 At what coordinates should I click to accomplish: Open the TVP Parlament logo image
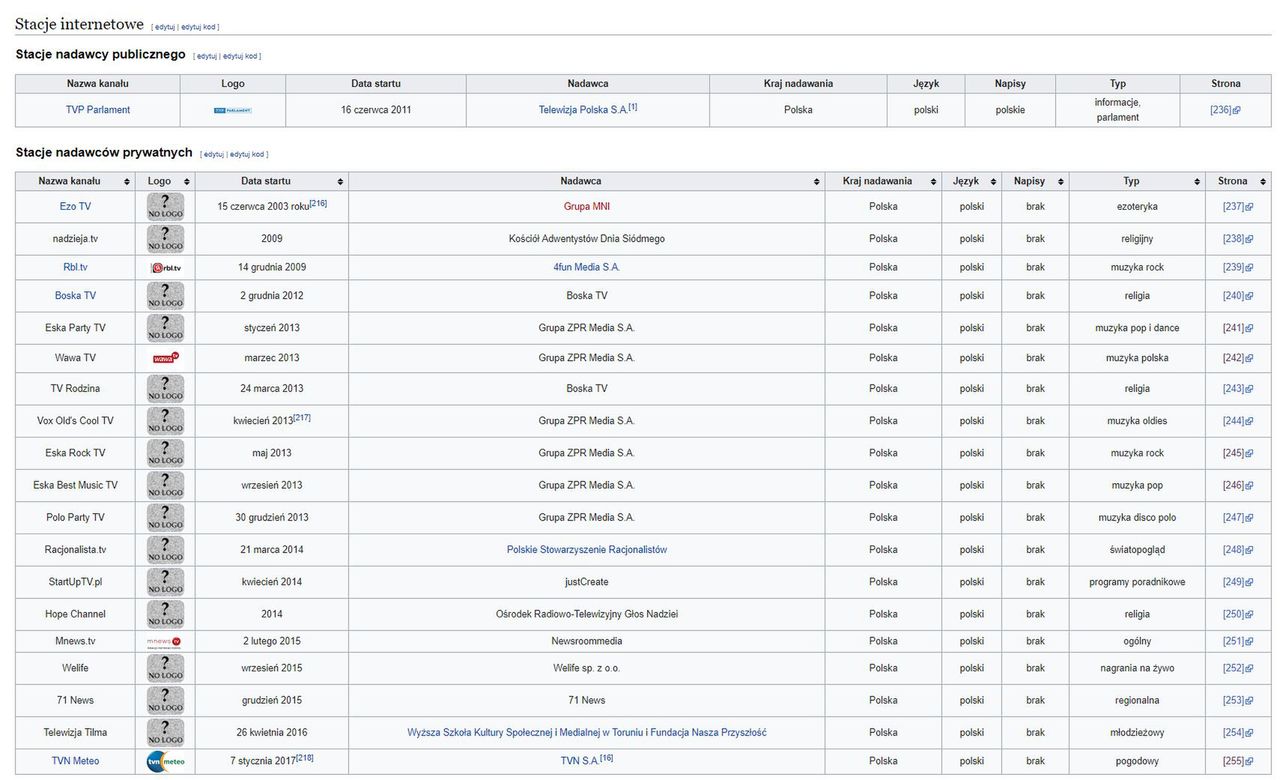[232, 110]
